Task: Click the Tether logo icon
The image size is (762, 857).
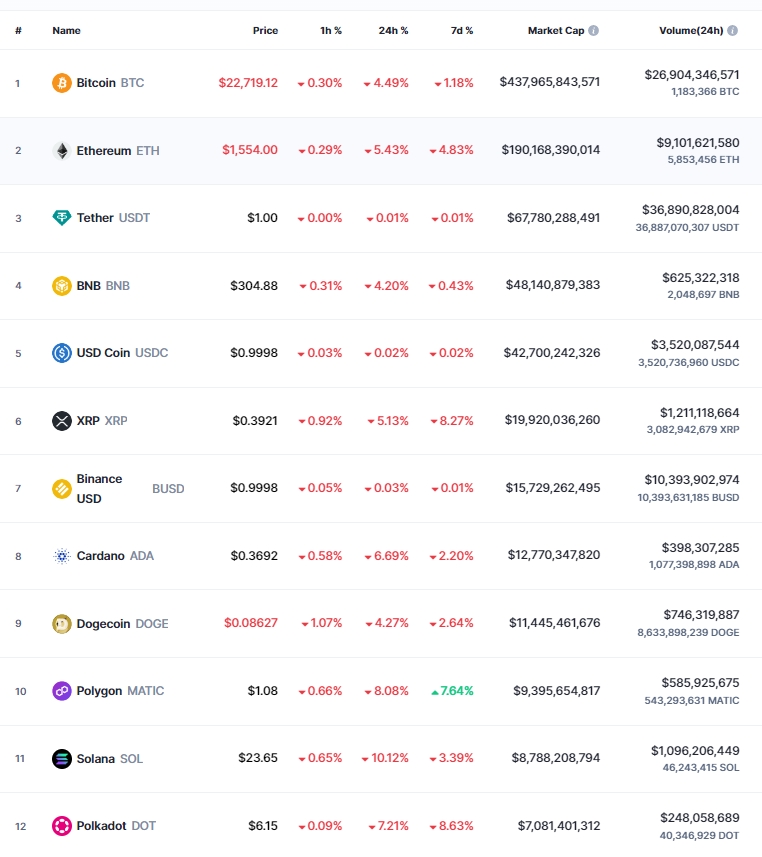Action: [62, 218]
